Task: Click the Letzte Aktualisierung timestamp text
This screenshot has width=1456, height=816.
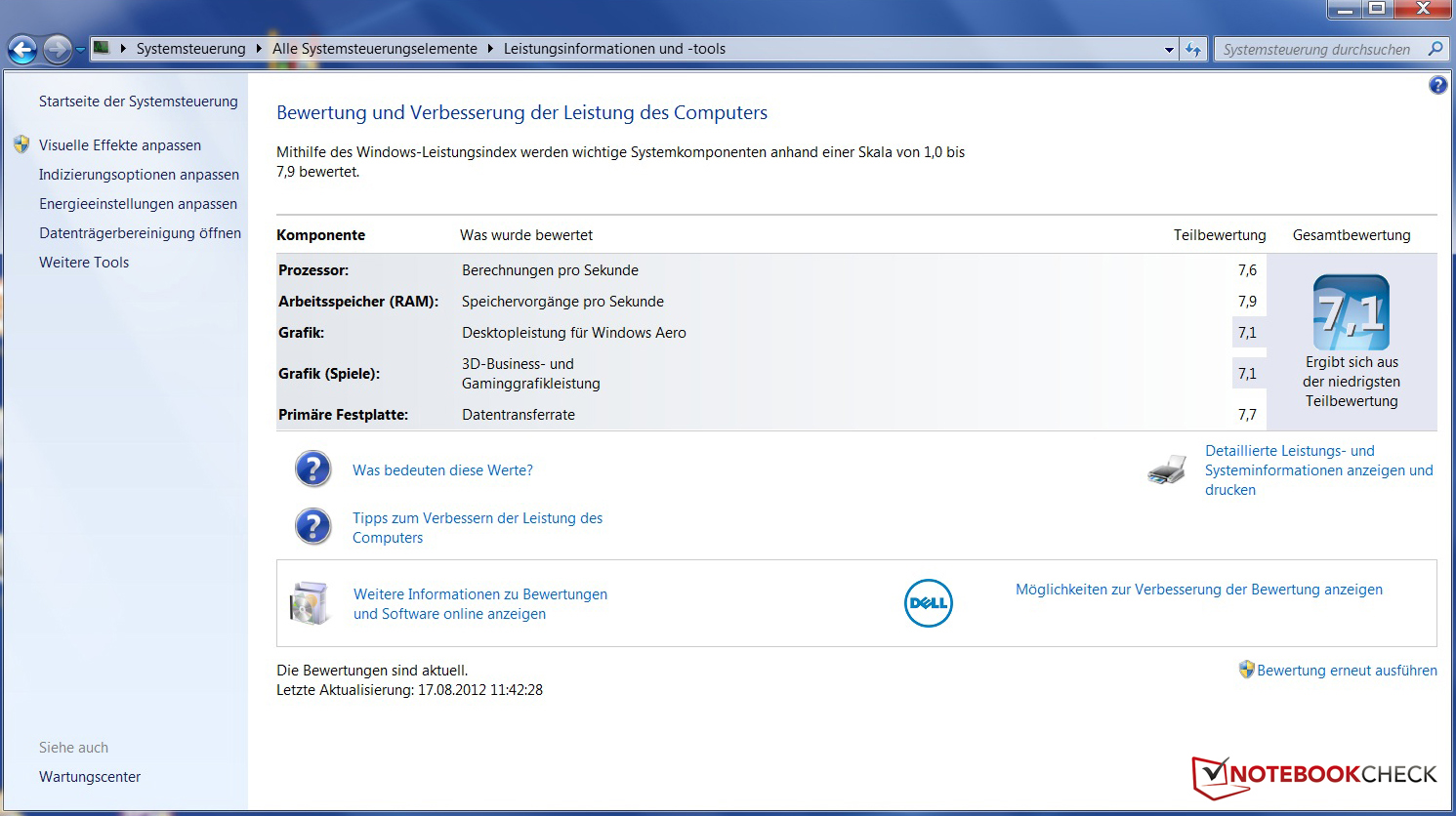Action: tap(409, 690)
